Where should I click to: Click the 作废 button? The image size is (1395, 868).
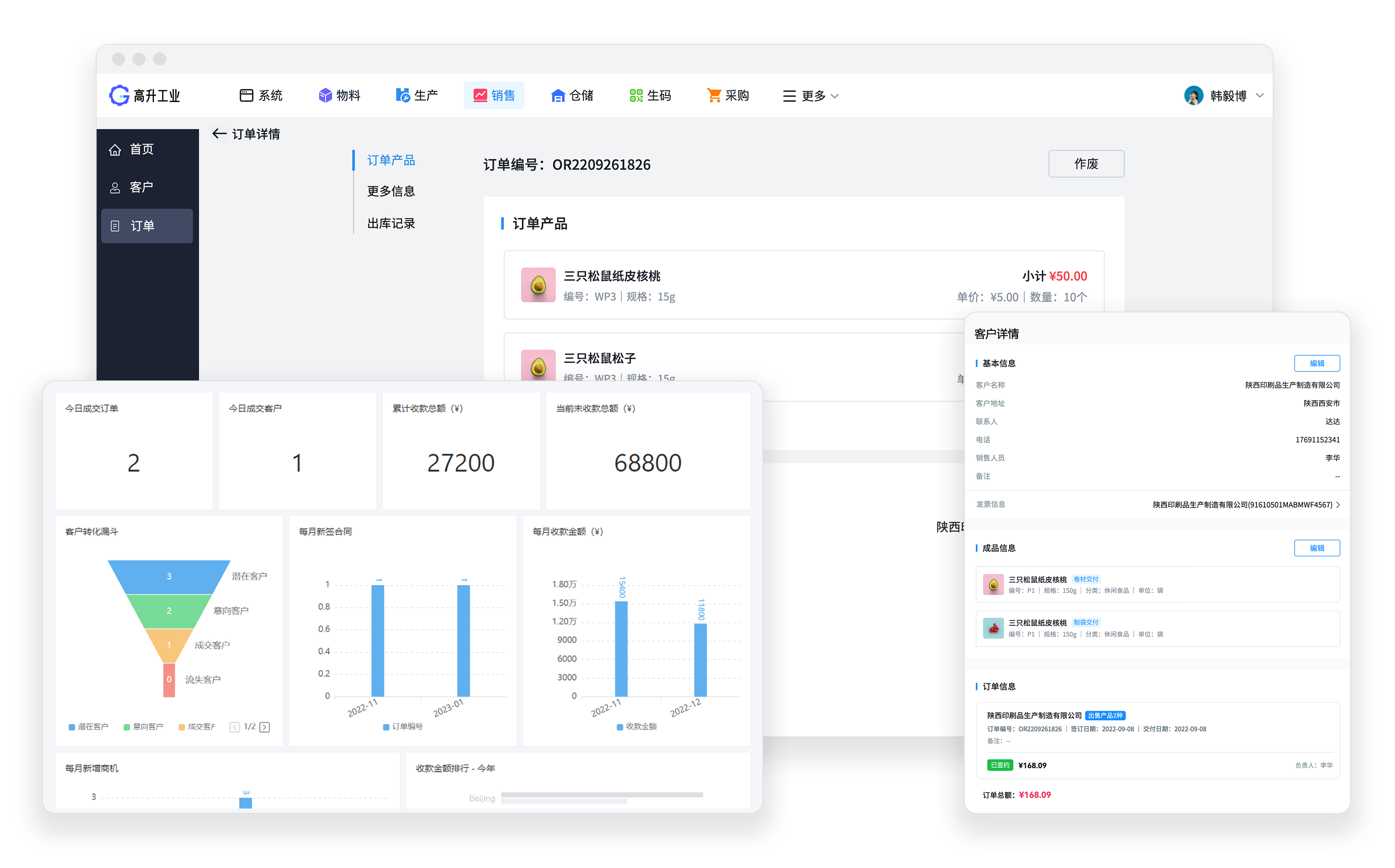1085,164
